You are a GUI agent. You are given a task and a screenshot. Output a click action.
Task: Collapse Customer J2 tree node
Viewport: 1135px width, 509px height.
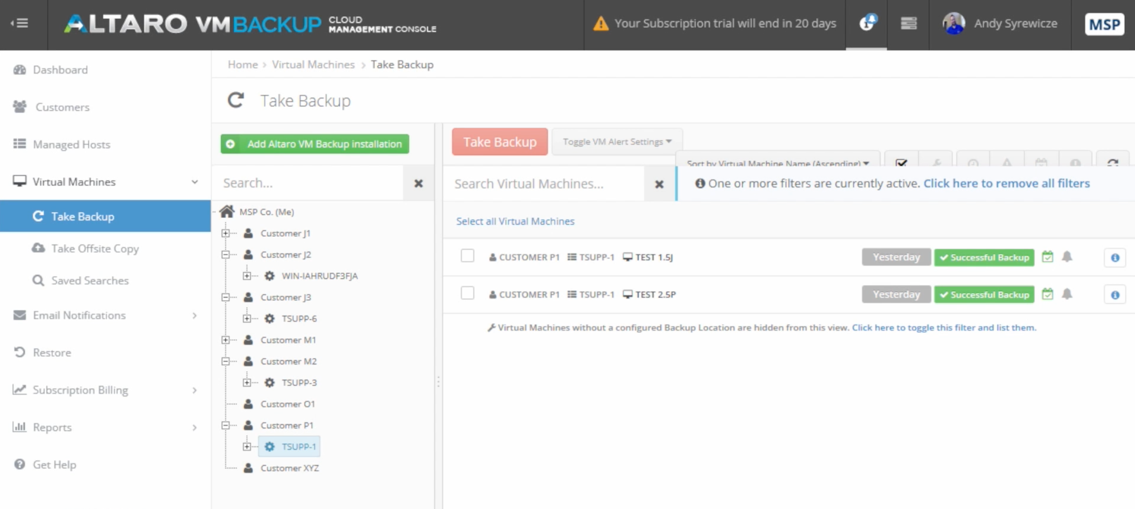click(226, 255)
